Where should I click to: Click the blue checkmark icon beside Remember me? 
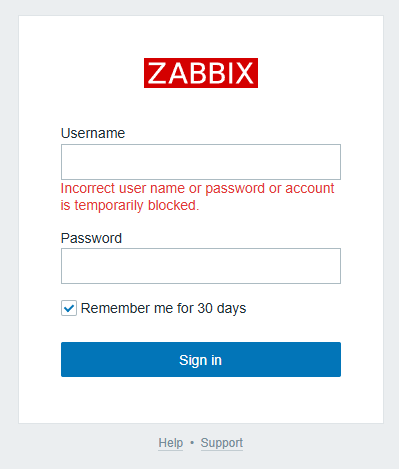pos(69,308)
